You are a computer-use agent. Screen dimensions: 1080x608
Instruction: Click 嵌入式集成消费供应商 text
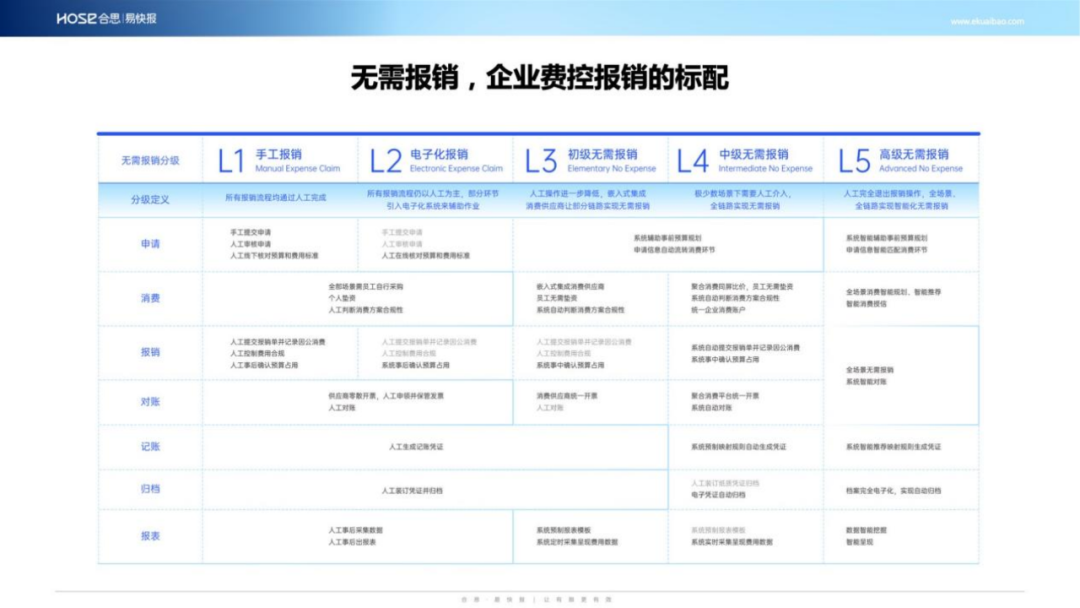[x=570, y=286]
